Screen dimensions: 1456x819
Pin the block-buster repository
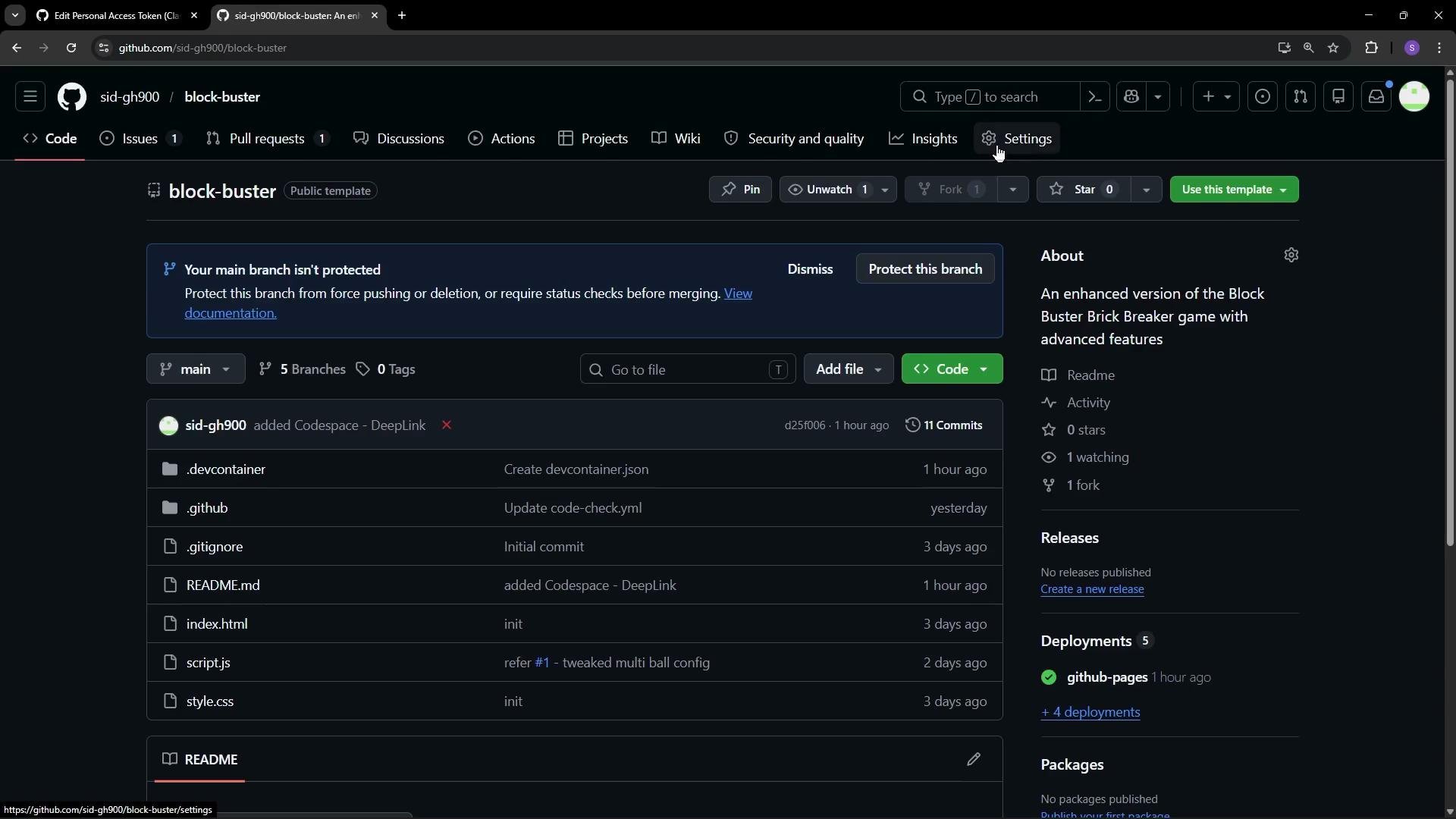740,190
